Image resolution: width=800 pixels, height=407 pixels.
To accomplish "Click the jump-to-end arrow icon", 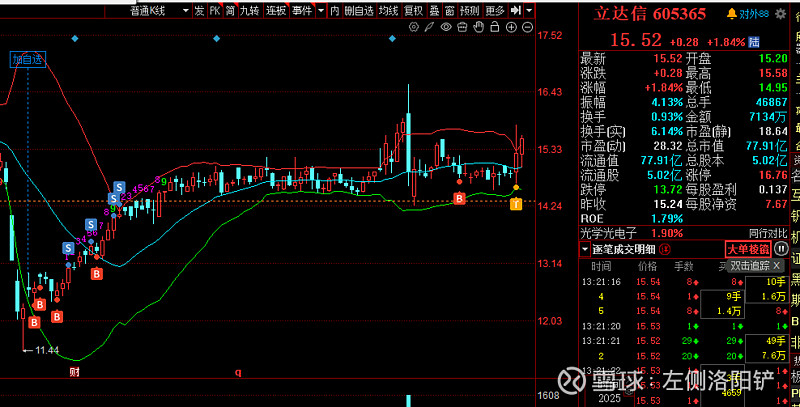I will click(516, 10).
